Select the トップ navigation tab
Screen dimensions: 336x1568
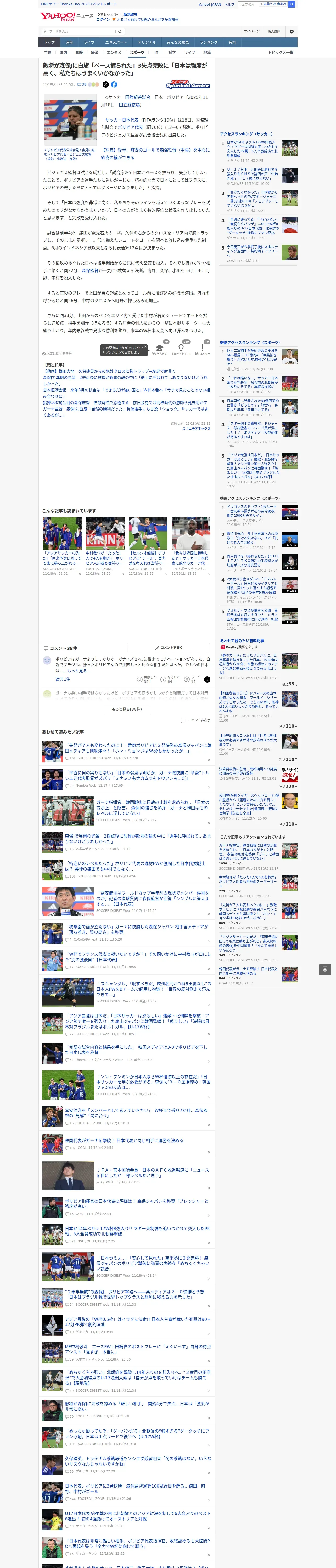coord(49,43)
